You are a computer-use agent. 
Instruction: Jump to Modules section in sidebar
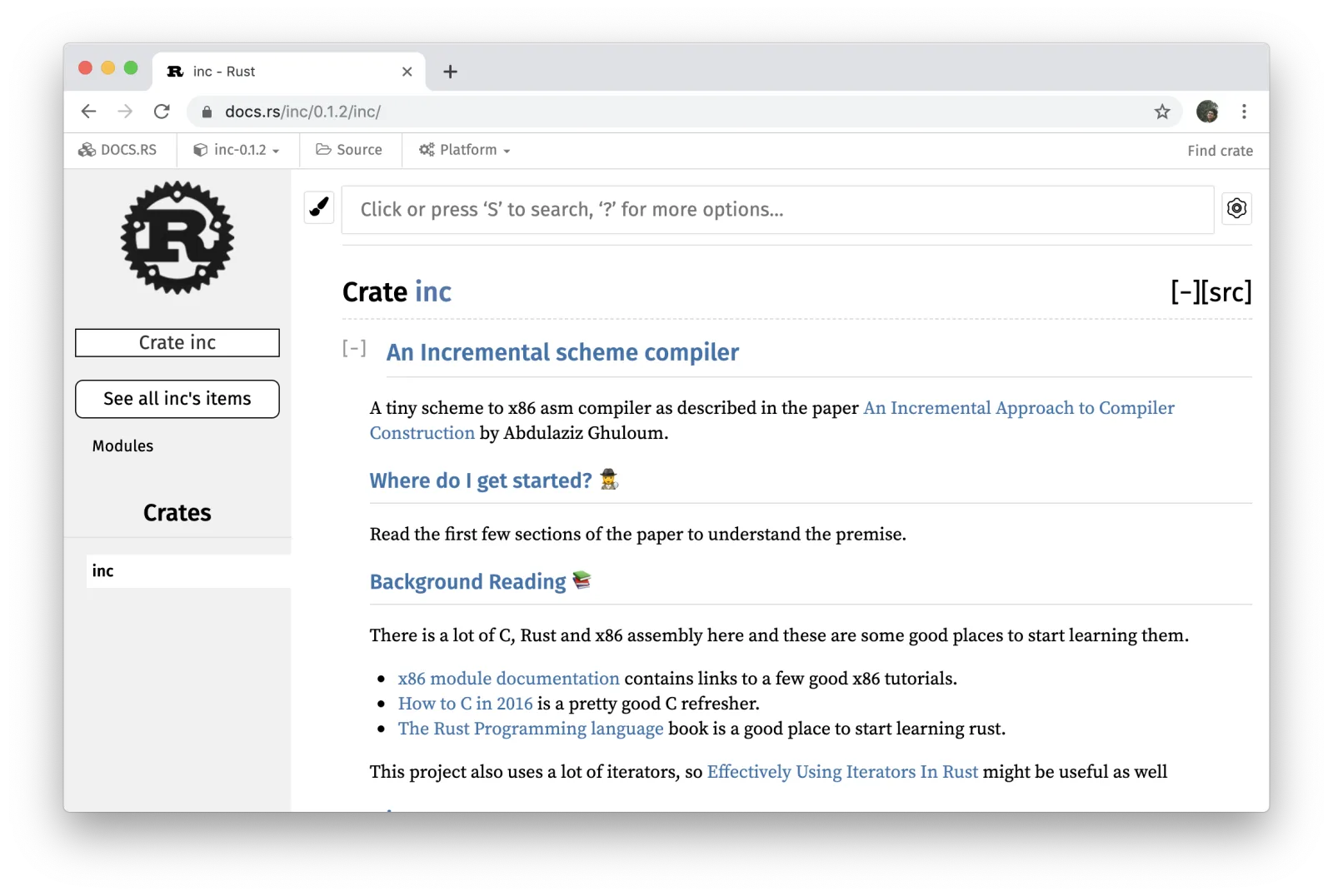[122, 446]
